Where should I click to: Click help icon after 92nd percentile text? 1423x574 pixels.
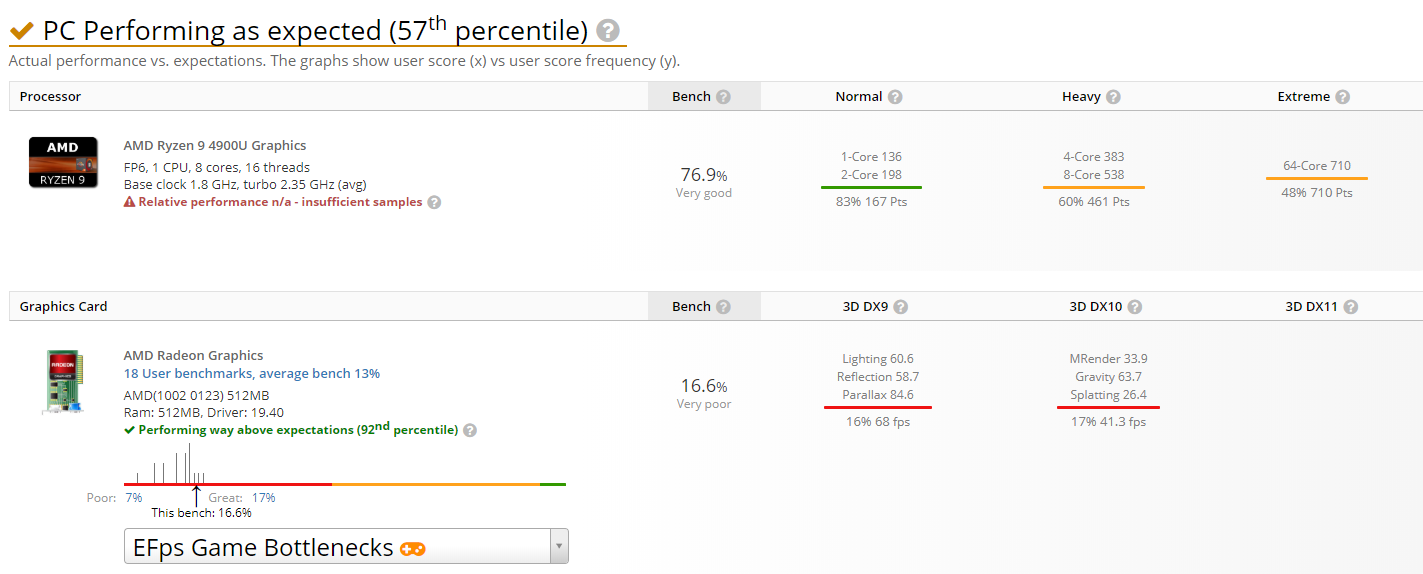[470, 430]
